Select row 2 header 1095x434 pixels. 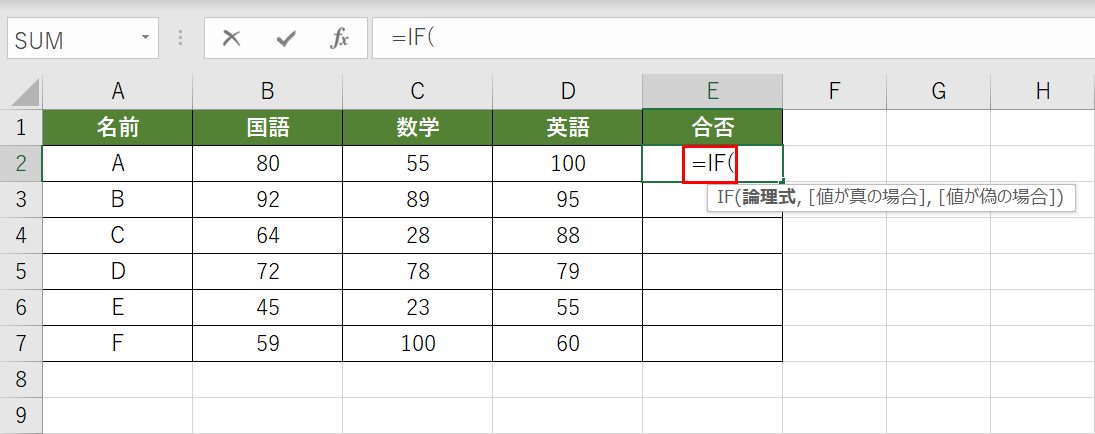click(x=21, y=163)
